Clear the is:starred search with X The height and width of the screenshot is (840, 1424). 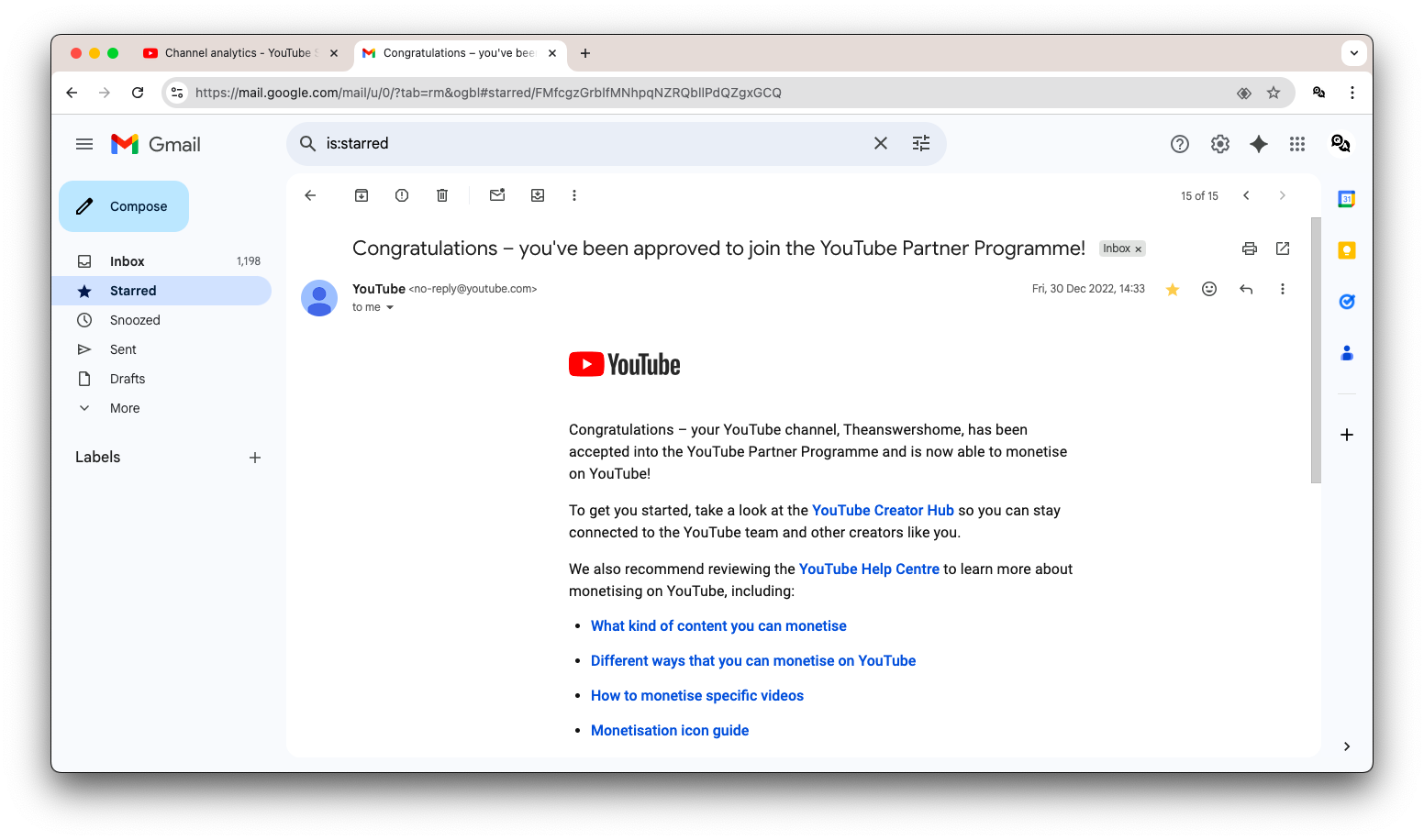881,143
